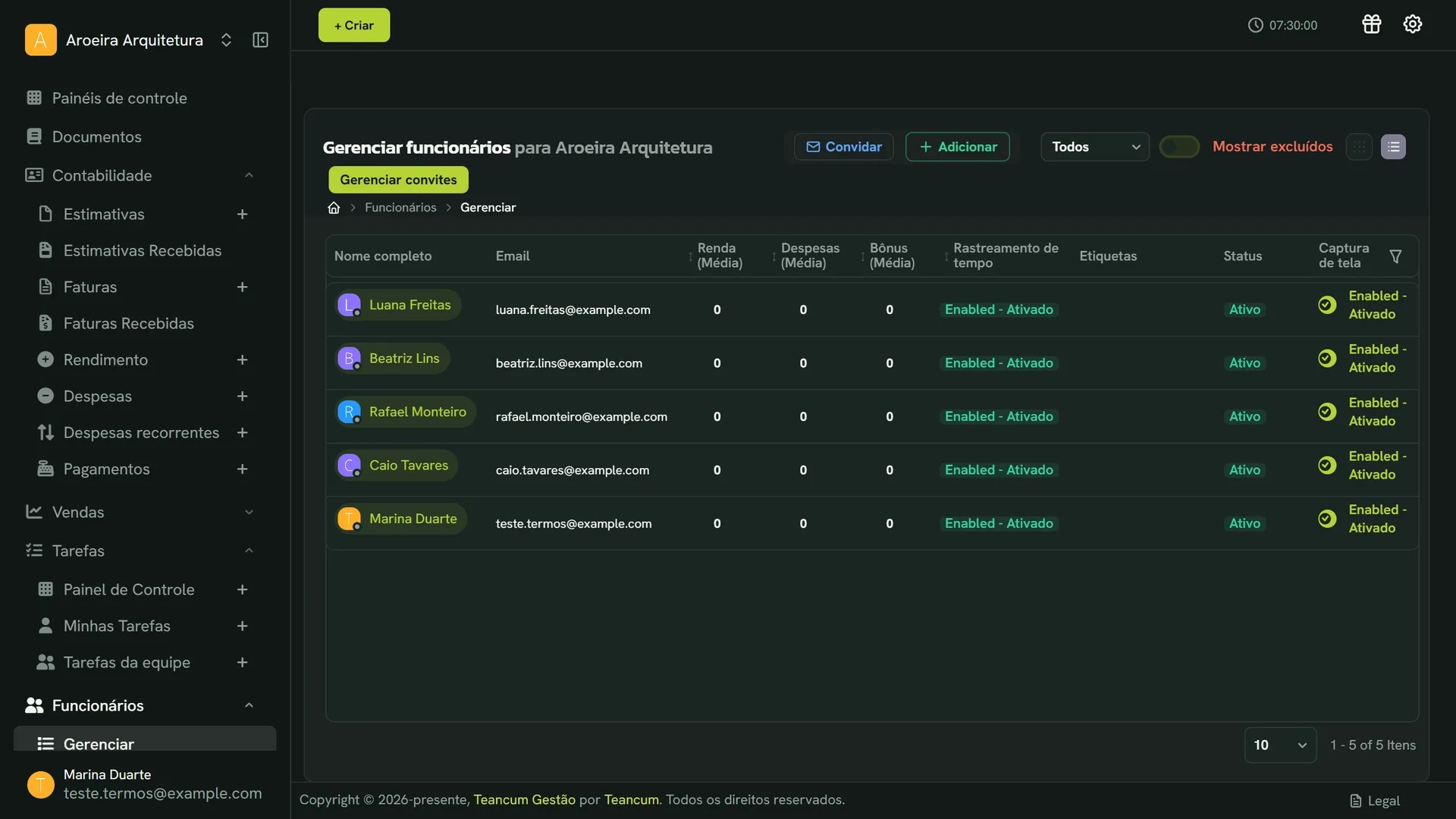Open Painéis de controle in sidebar
This screenshot has height=819, width=1456.
tap(119, 99)
